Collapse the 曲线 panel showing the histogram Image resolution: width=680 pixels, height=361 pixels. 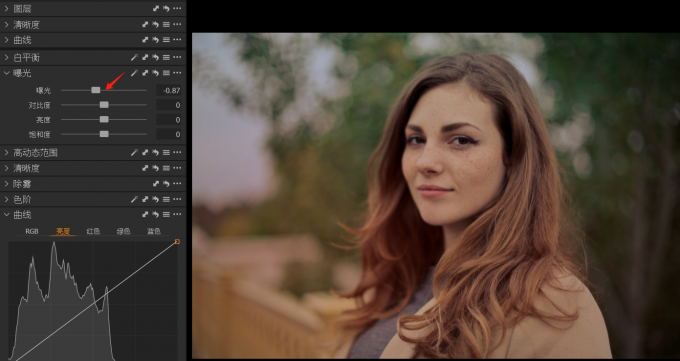[7, 214]
